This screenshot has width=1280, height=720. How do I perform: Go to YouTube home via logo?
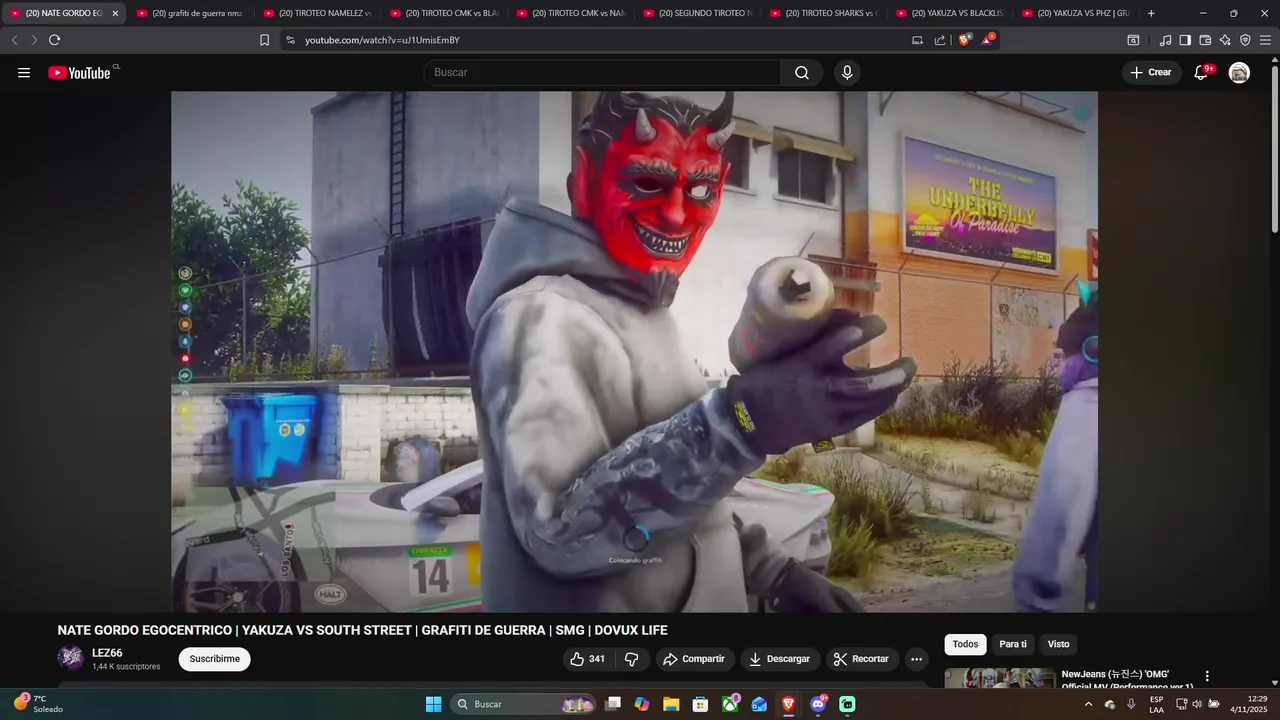tap(80, 72)
